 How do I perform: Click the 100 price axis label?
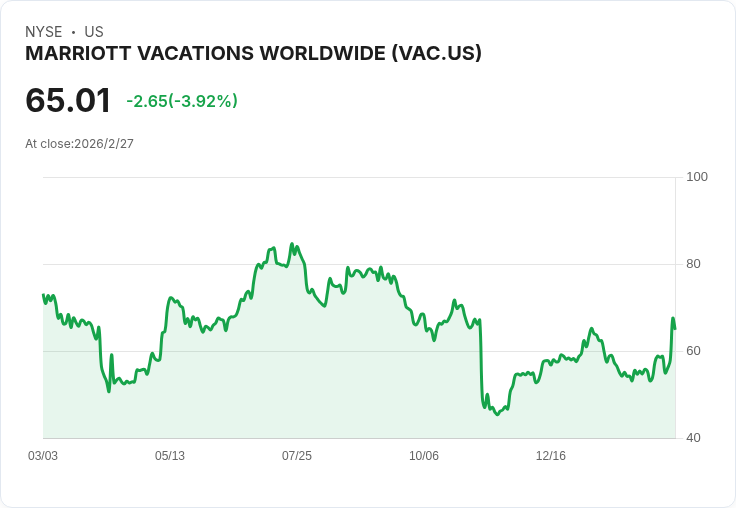tap(697, 177)
